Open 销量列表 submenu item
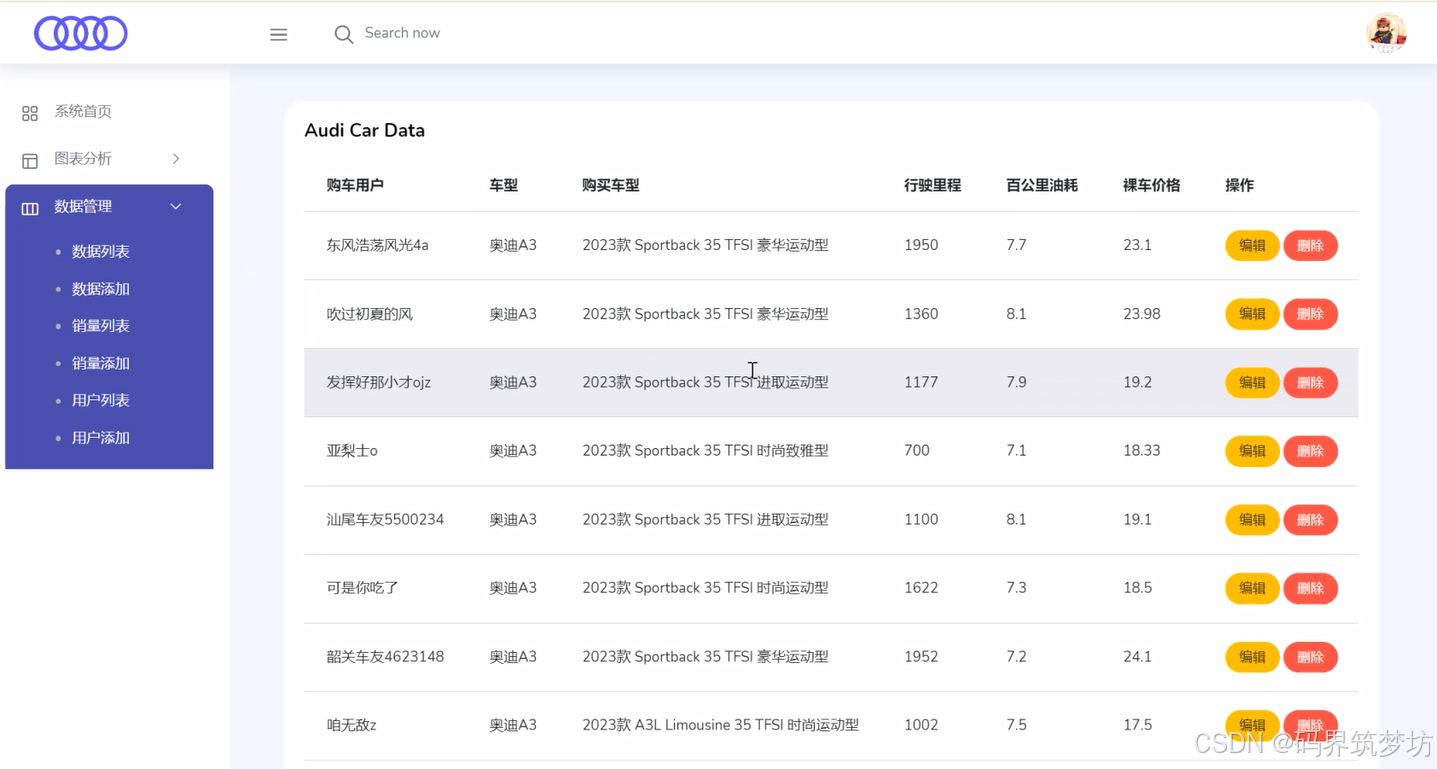Viewport: 1437px width, 769px height. [101, 326]
